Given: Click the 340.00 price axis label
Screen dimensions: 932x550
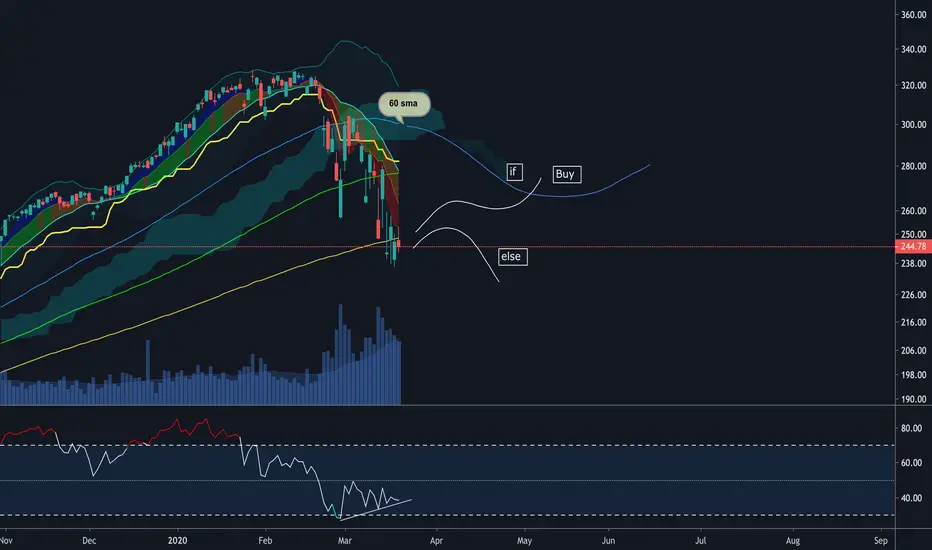Looking at the screenshot, I should click(914, 49).
